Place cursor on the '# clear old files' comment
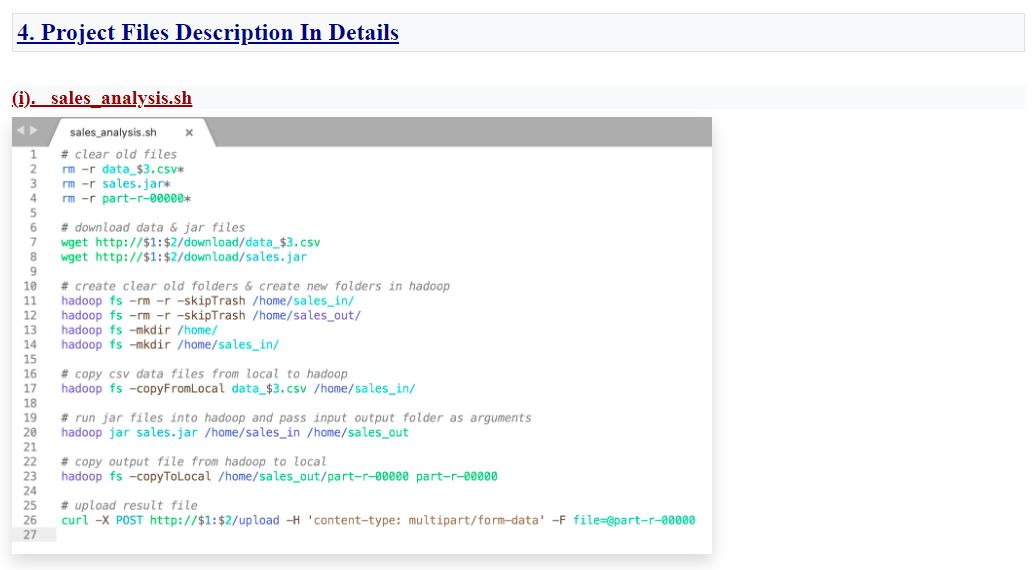 [x=118, y=155]
